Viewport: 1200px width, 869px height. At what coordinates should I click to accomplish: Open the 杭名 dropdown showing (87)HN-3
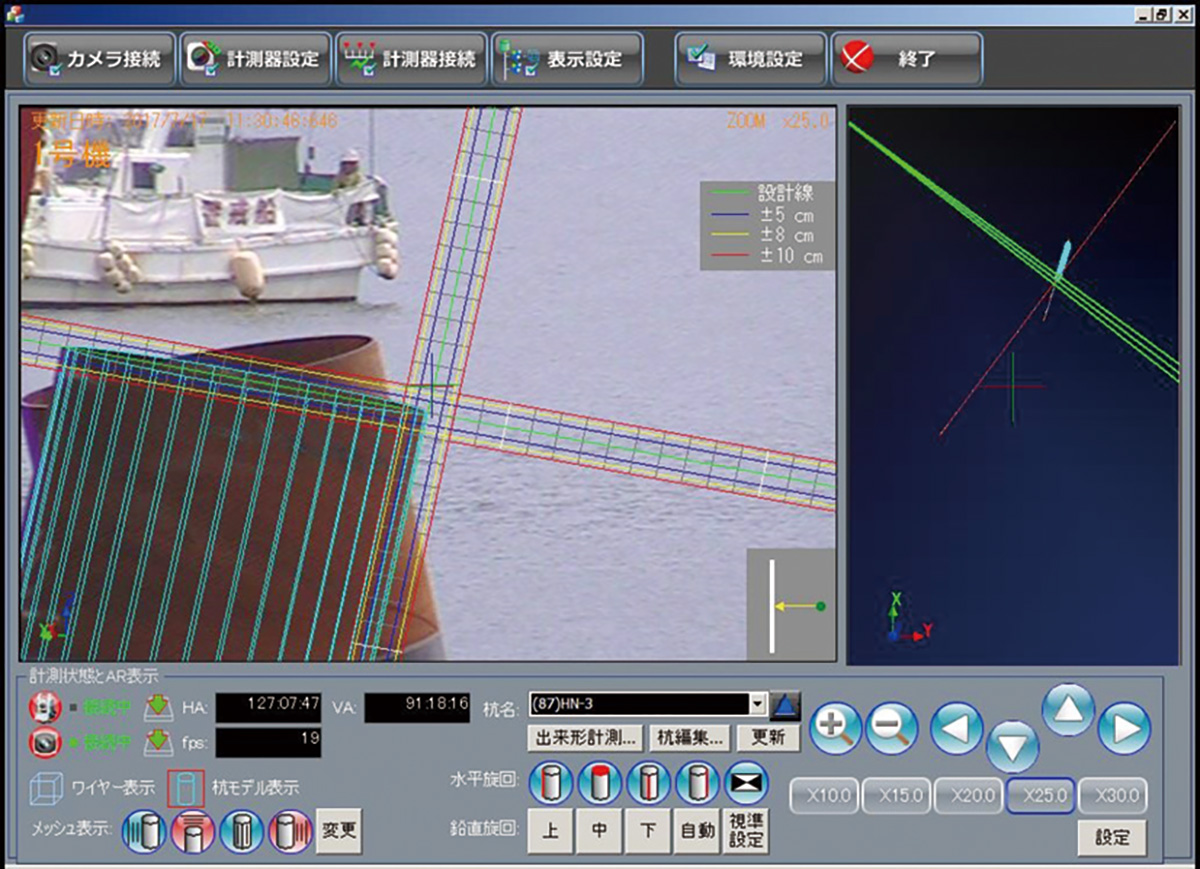pos(757,705)
